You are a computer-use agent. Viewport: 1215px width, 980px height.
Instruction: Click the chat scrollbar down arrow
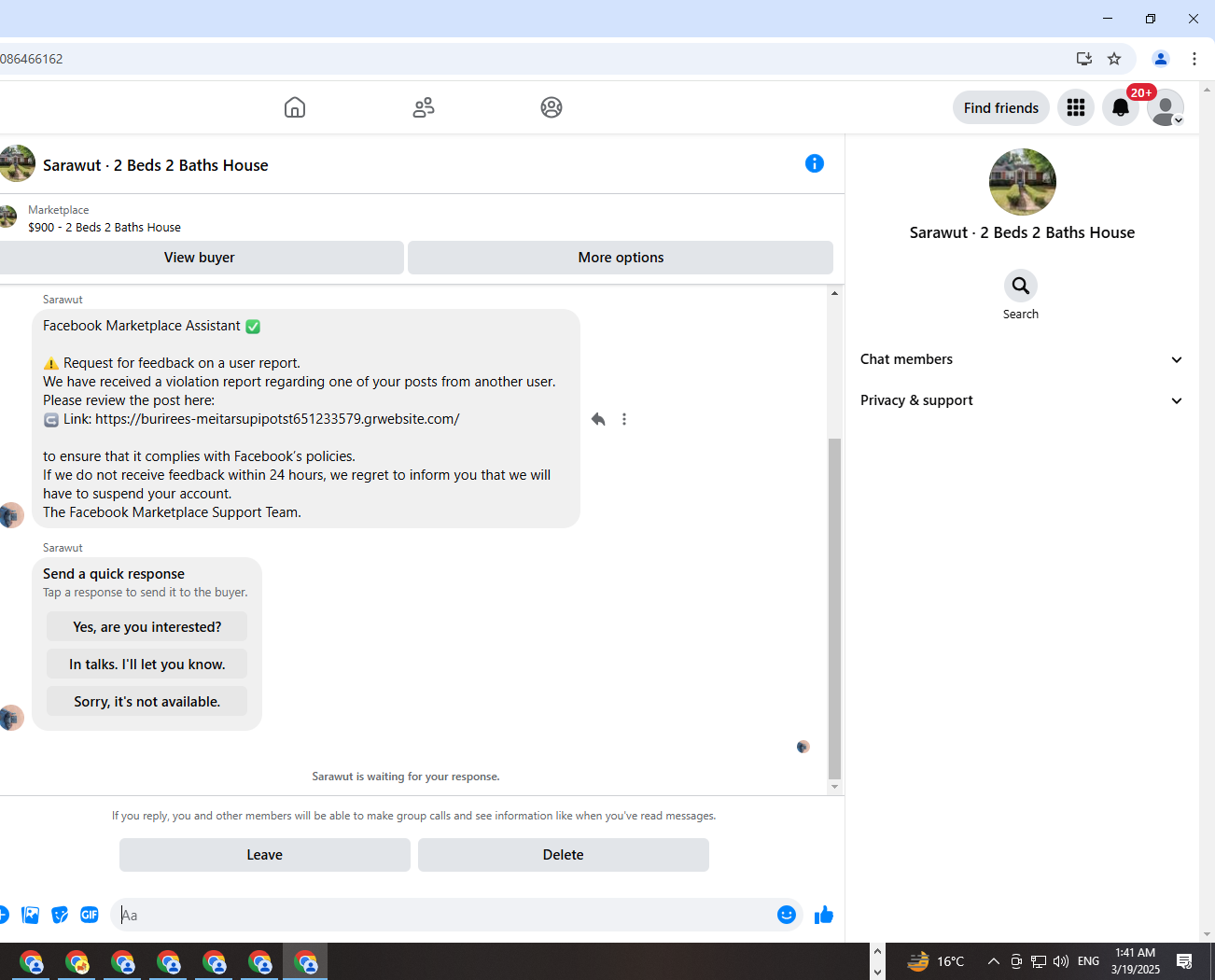[x=834, y=787]
